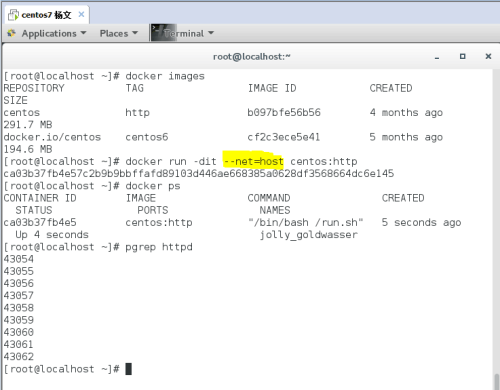The image size is (500, 390).
Task: Click the NAMES column header
Action: [275, 210]
